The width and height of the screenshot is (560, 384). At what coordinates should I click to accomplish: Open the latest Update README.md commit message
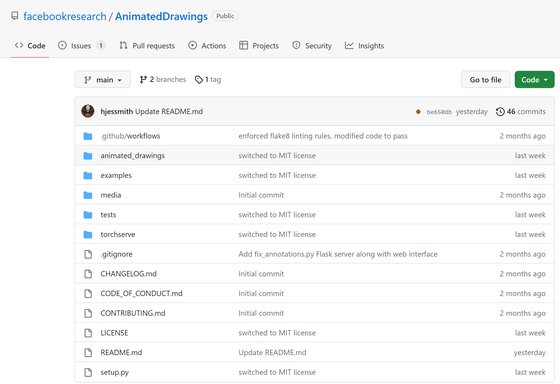coord(169,111)
